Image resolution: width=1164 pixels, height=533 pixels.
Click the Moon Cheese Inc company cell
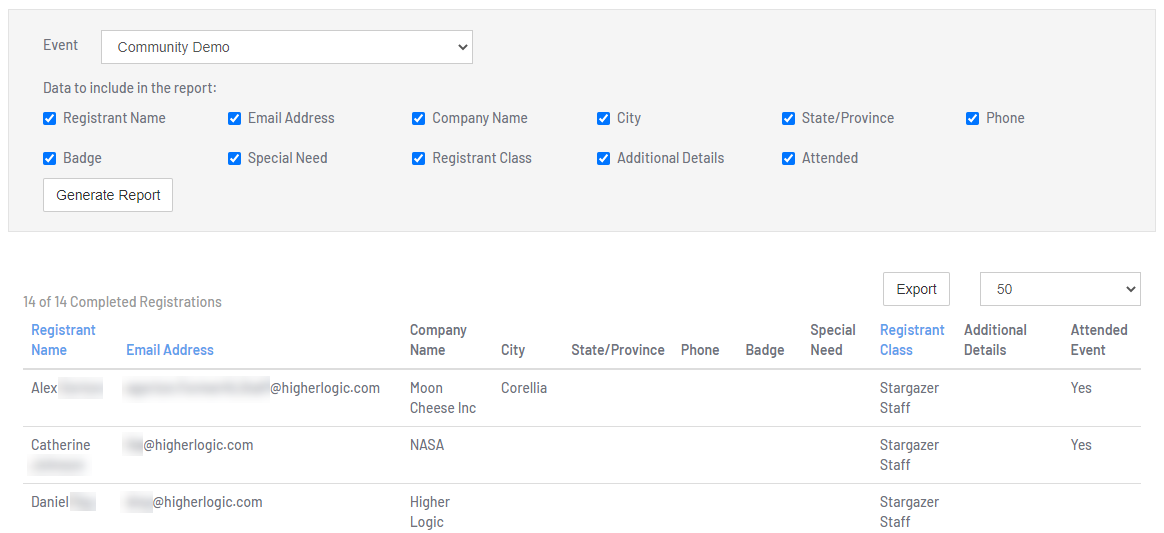pyautogui.click(x=442, y=398)
